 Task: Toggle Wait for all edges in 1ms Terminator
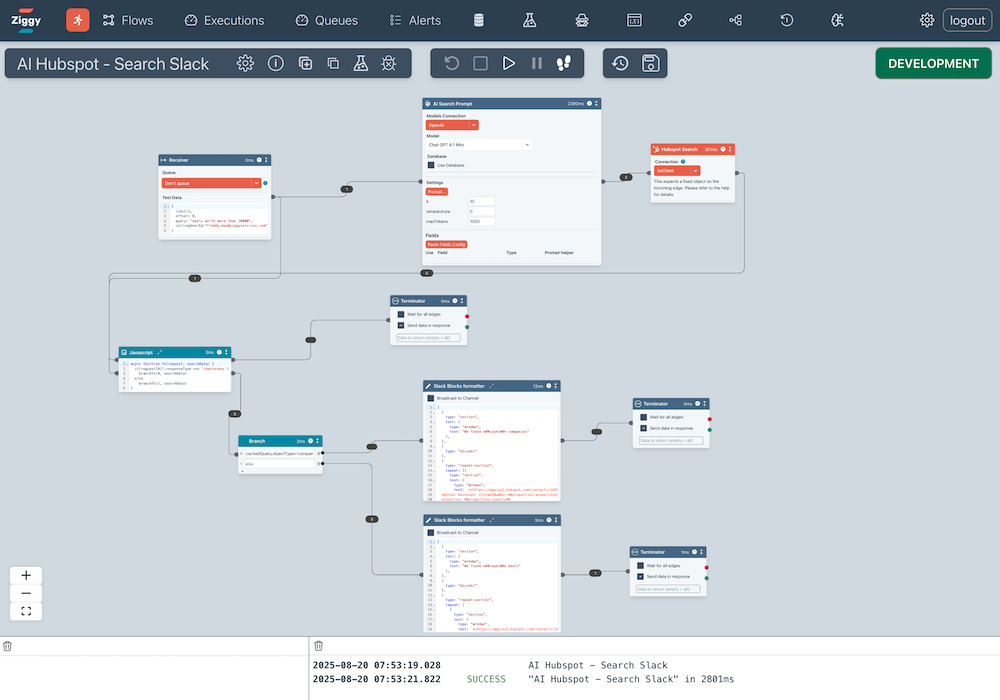(x=640, y=565)
